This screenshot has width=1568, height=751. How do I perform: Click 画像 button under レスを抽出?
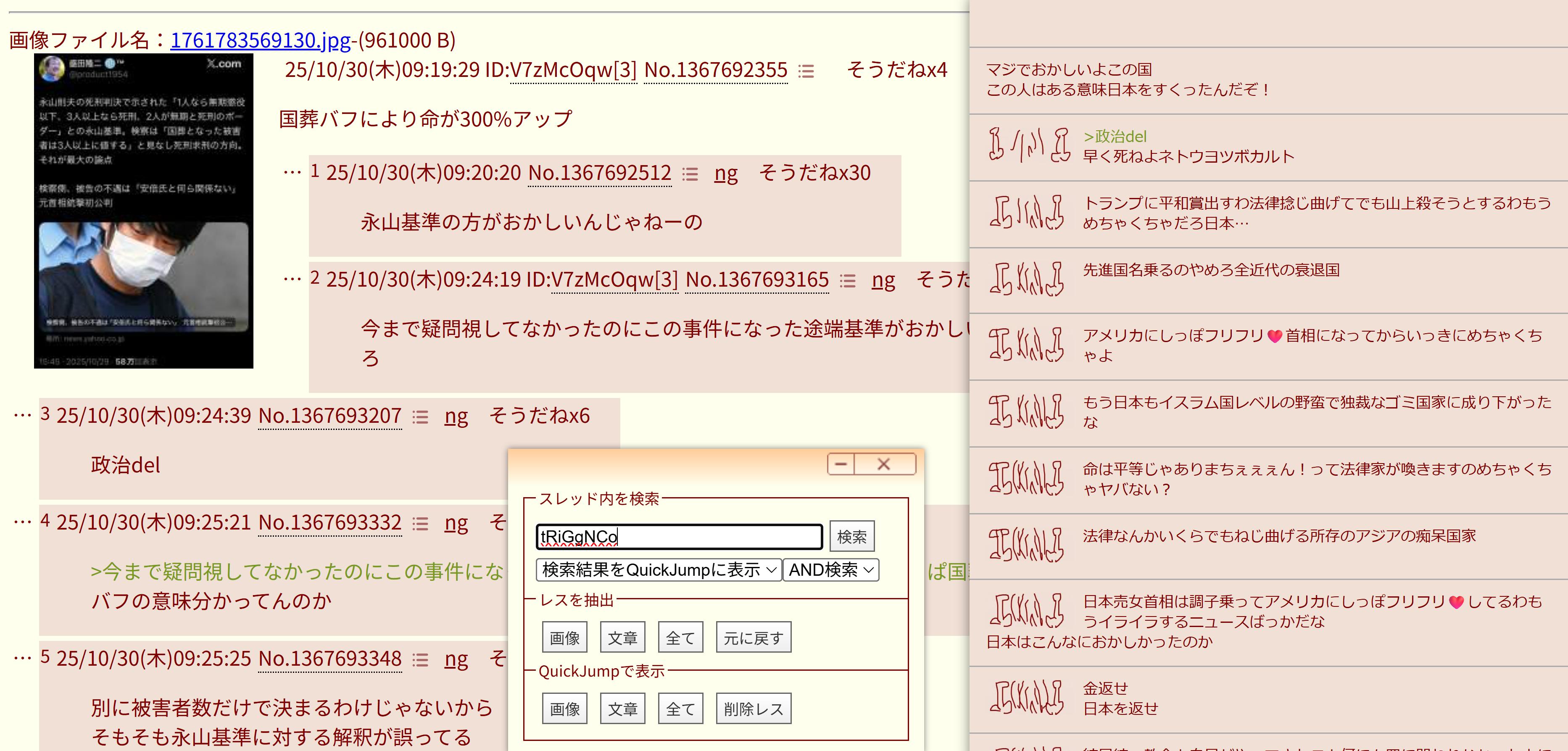[x=564, y=638]
